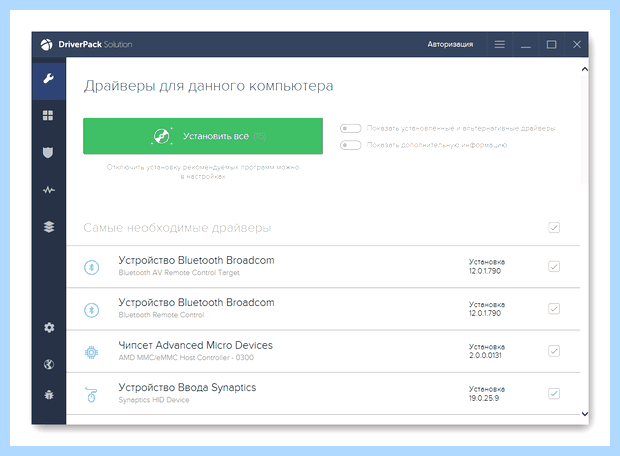Open settings via gear sidebar icon
The width and height of the screenshot is (620, 456).
click(x=49, y=327)
